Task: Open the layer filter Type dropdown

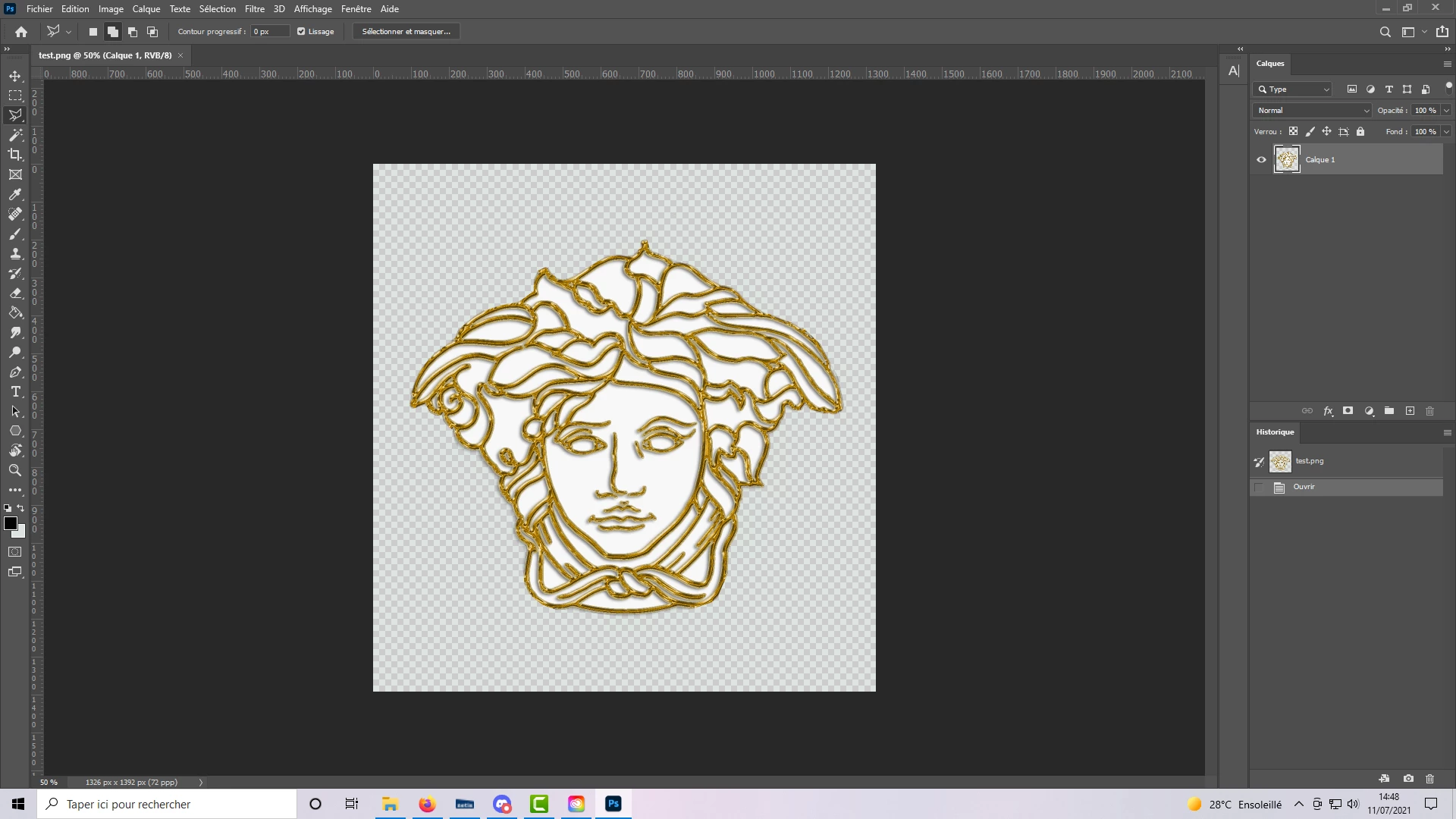Action: pyautogui.click(x=1293, y=89)
